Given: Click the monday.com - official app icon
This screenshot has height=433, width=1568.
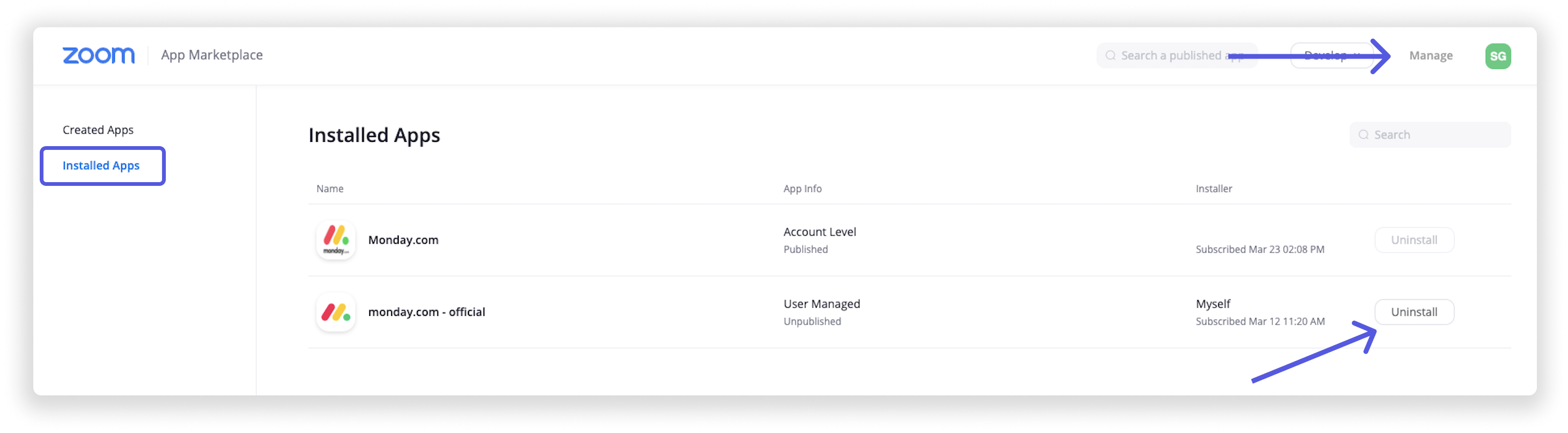Looking at the screenshot, I should pos(336,312).
